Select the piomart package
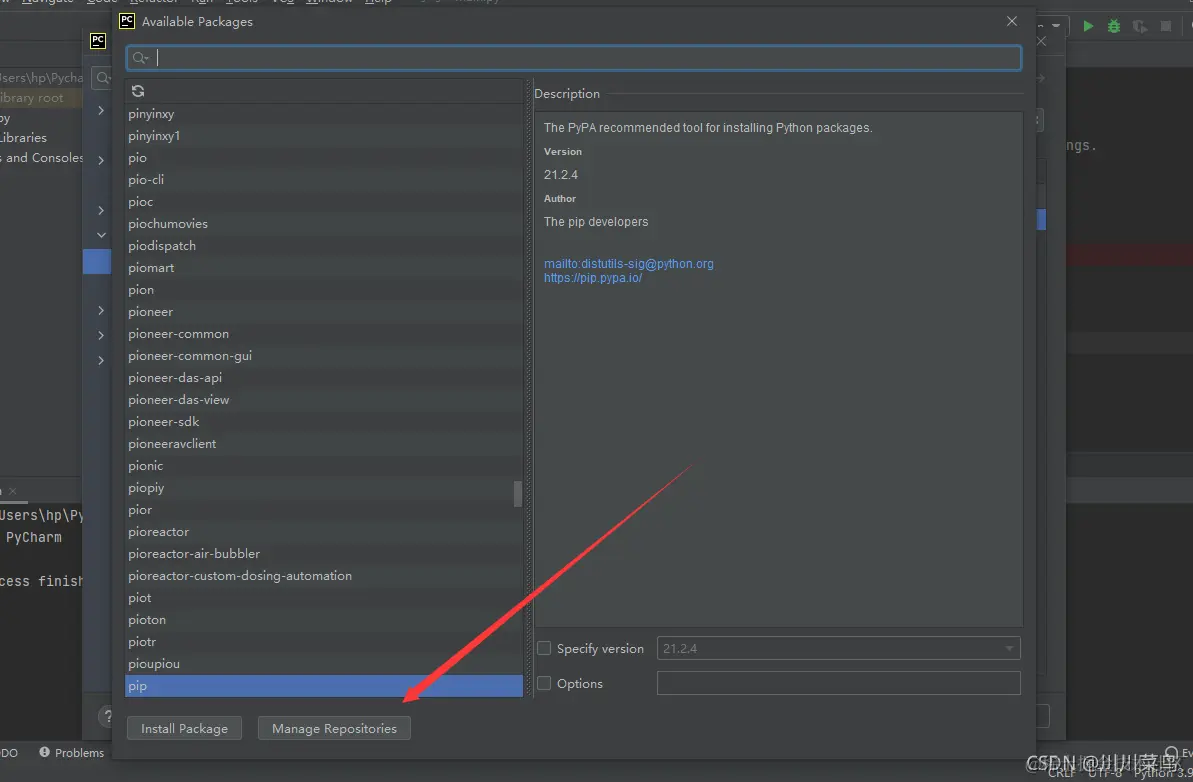Screen dimensions: 1193x782 [324, 269]
